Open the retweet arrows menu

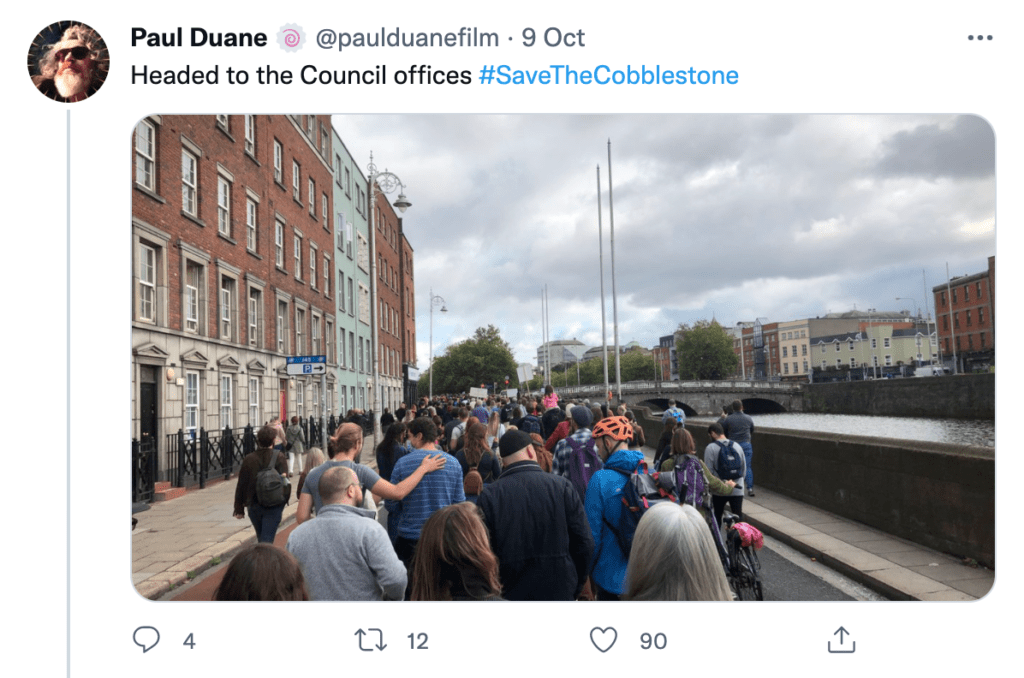[x=370, y=640]
